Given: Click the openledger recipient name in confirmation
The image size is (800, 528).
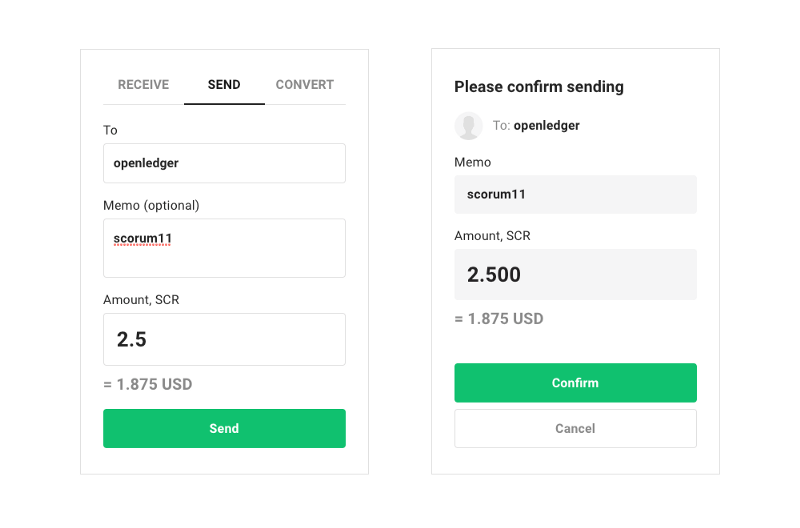Looking at the screenshot, I should (x=546, y=125).
